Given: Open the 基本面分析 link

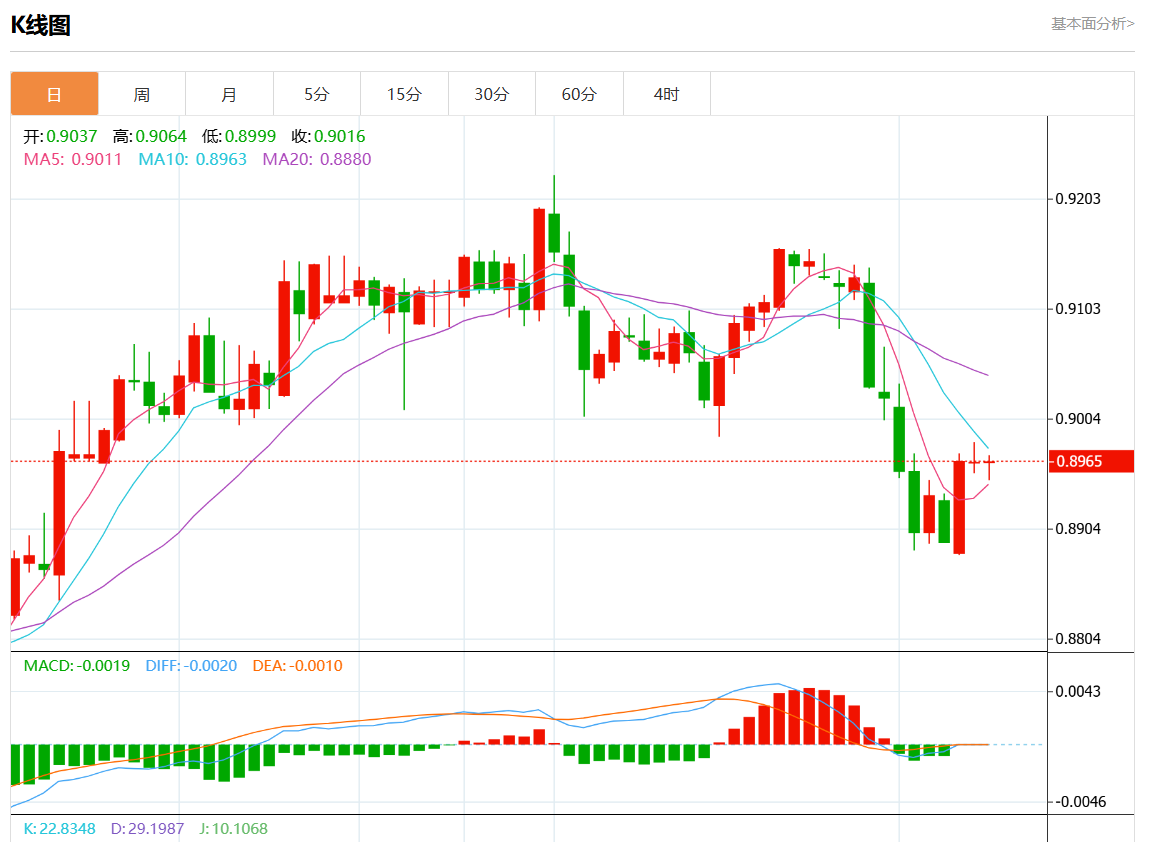Looking at the screenshot, I should [1092, 23].
